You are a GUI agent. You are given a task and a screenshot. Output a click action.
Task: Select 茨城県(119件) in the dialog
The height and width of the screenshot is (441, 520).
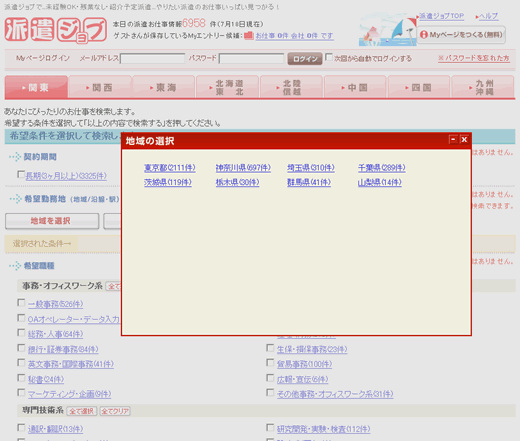[168, 182]
